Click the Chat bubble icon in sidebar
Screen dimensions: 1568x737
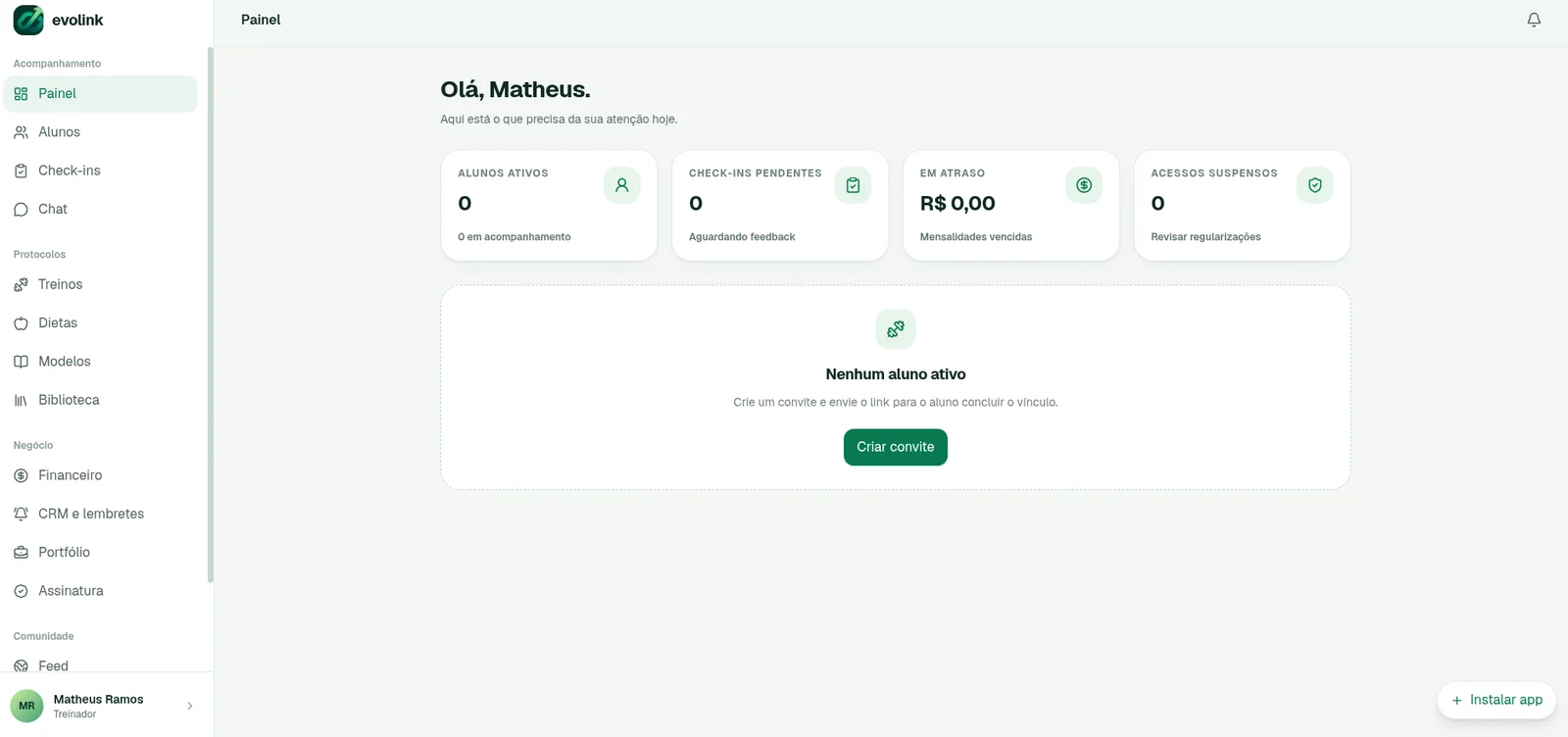click(21, 210)
